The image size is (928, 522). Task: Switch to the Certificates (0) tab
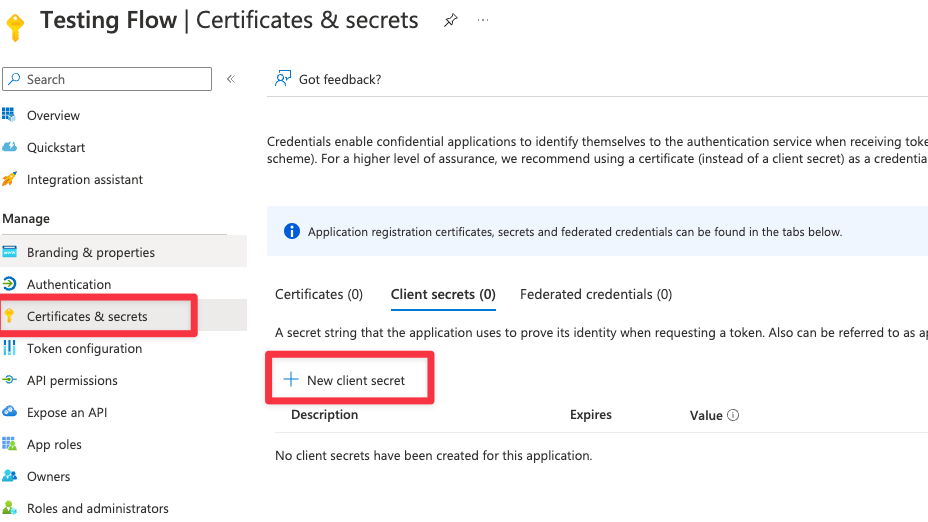click(x=318, y=294)
